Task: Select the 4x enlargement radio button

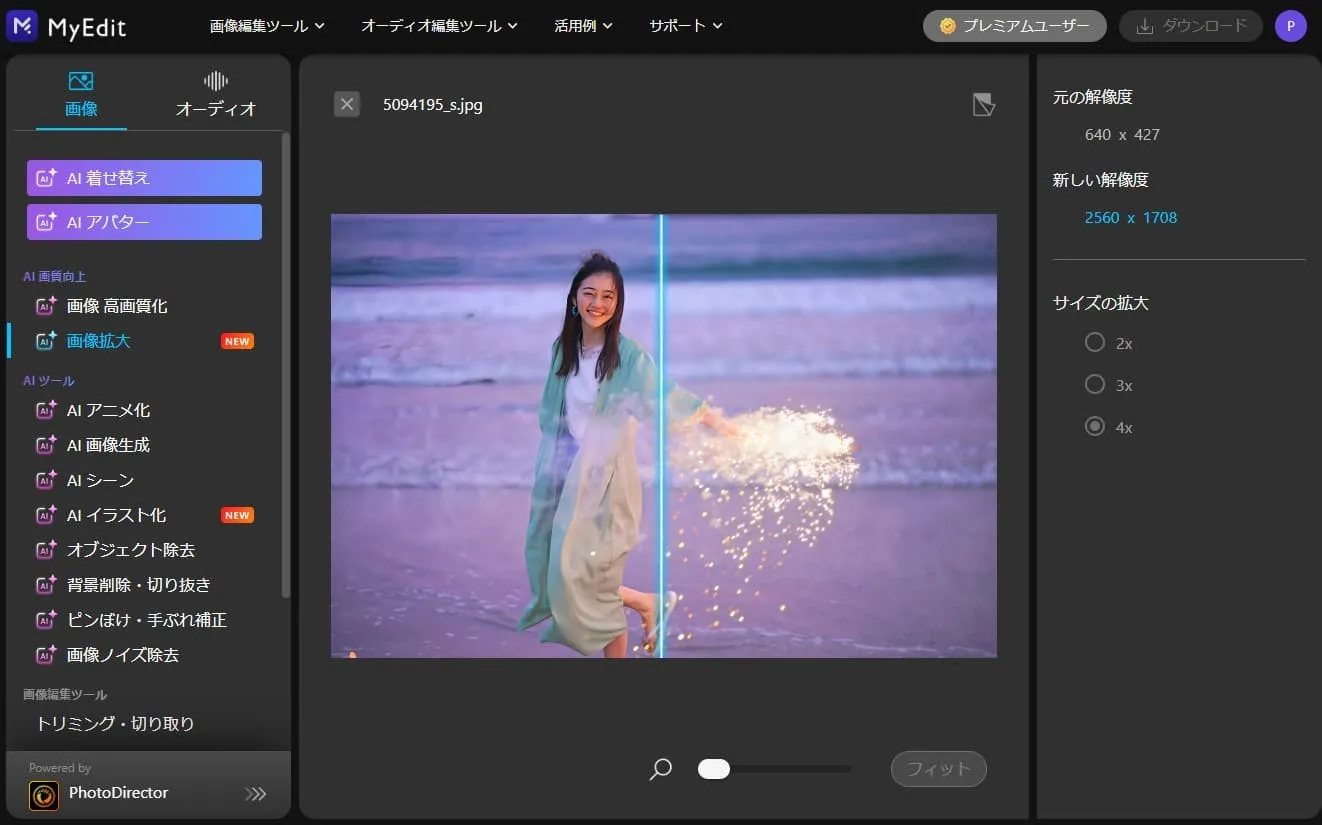Action: click(x=1095, y=427)
